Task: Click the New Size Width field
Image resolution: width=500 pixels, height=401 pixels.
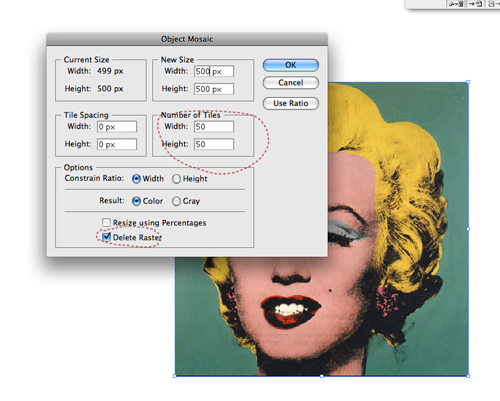Action: pos(214,71)
